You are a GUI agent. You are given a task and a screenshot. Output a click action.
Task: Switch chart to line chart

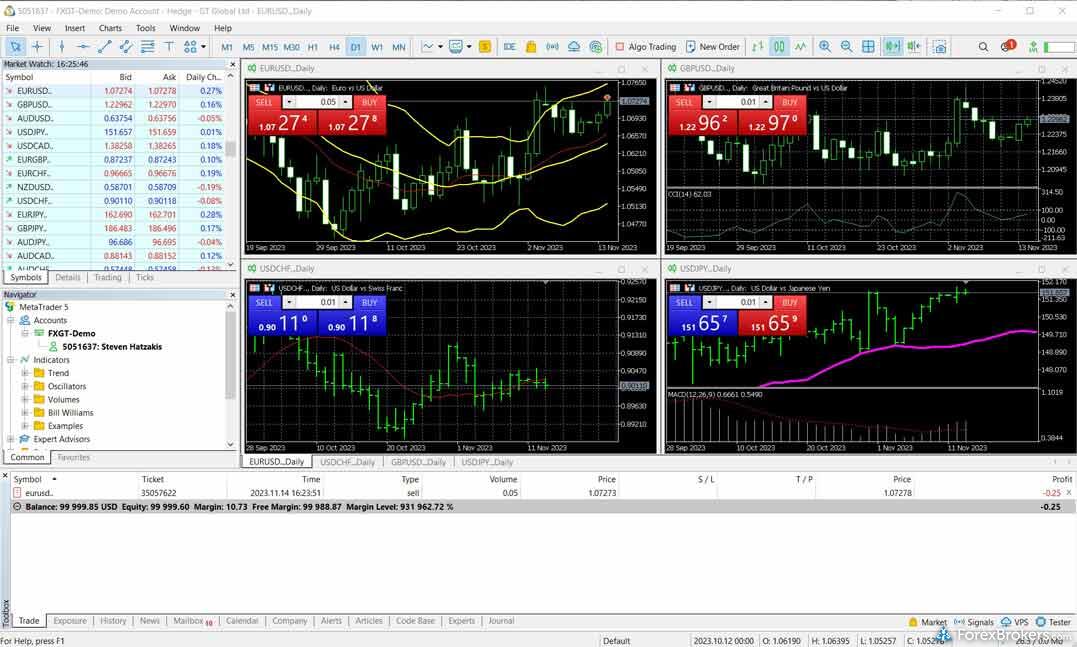(x=801, y=47)
